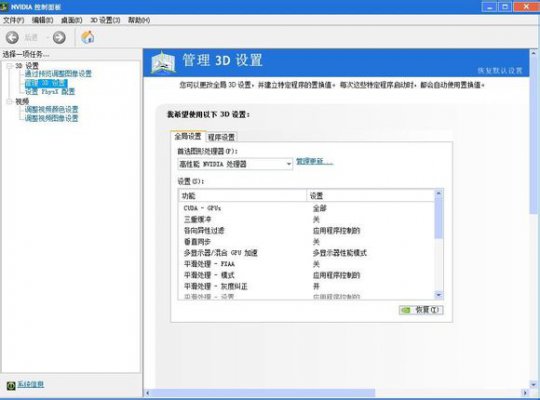Click the horizontal scrollbar right arrow
540x400 pixels.
click(x=525, y=393)
